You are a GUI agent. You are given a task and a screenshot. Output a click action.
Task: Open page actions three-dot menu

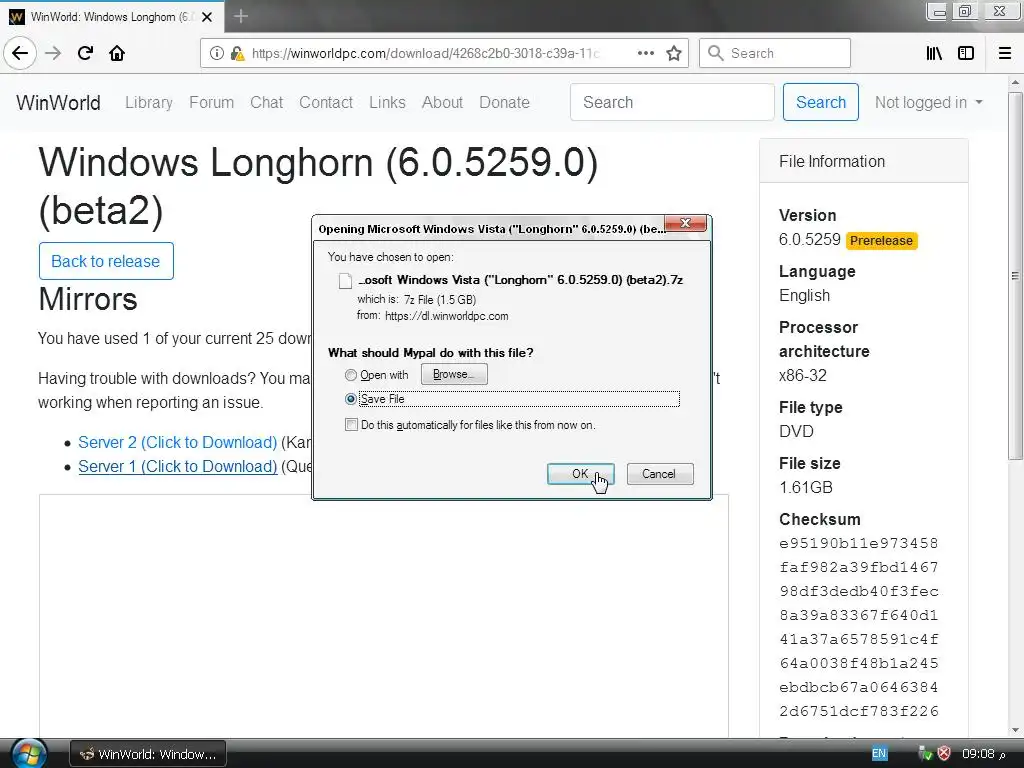click(x=645, y=53)
